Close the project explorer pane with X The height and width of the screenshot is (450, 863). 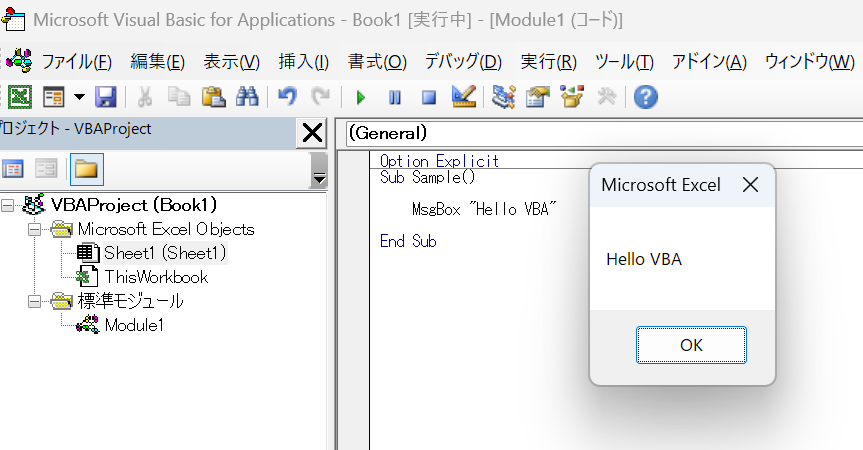[x=312, y=133]
